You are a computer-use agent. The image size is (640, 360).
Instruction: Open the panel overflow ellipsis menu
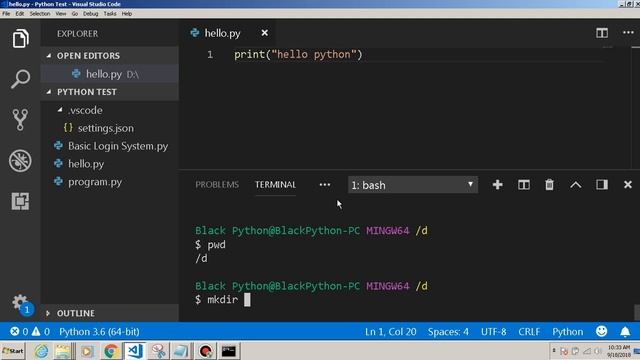click(x=325, y=185)
